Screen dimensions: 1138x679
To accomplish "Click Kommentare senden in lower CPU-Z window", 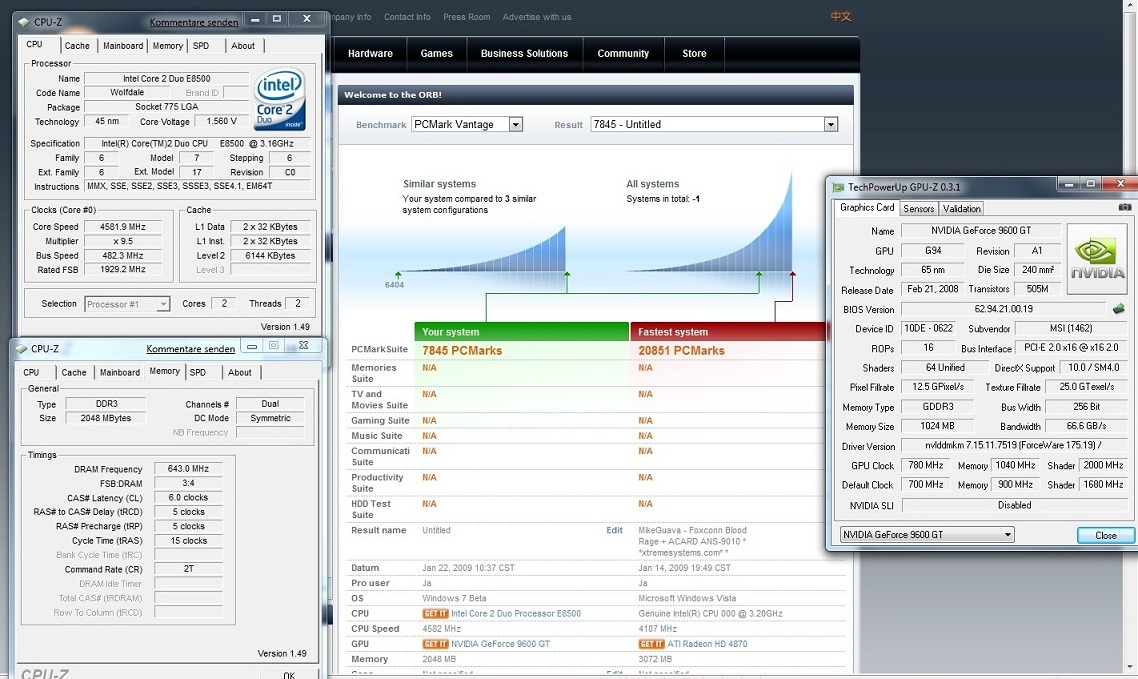I will (x=190, y=349).
